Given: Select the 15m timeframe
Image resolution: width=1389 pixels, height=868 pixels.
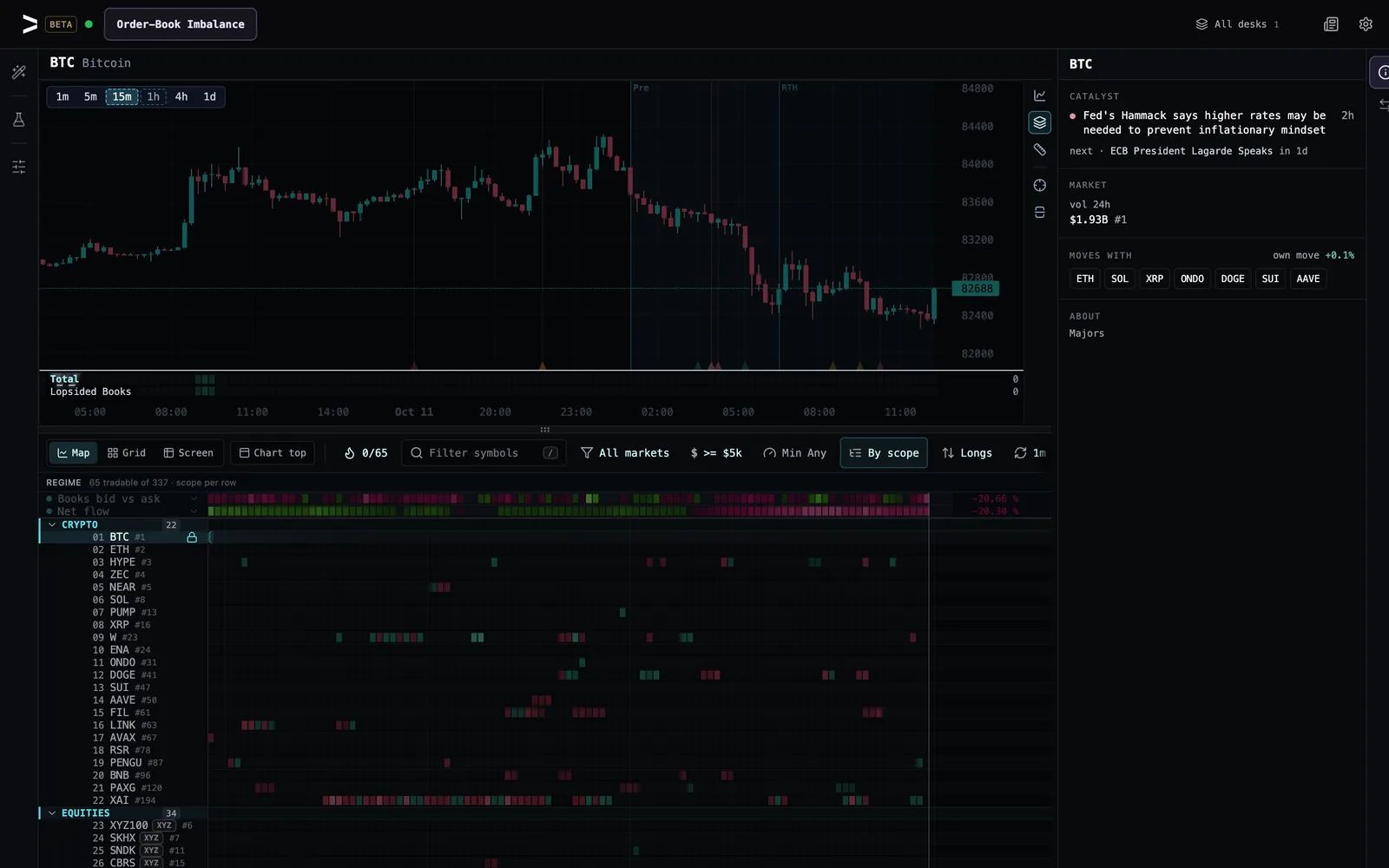Looking at the screenshot, I should click(x=122, y=96).
